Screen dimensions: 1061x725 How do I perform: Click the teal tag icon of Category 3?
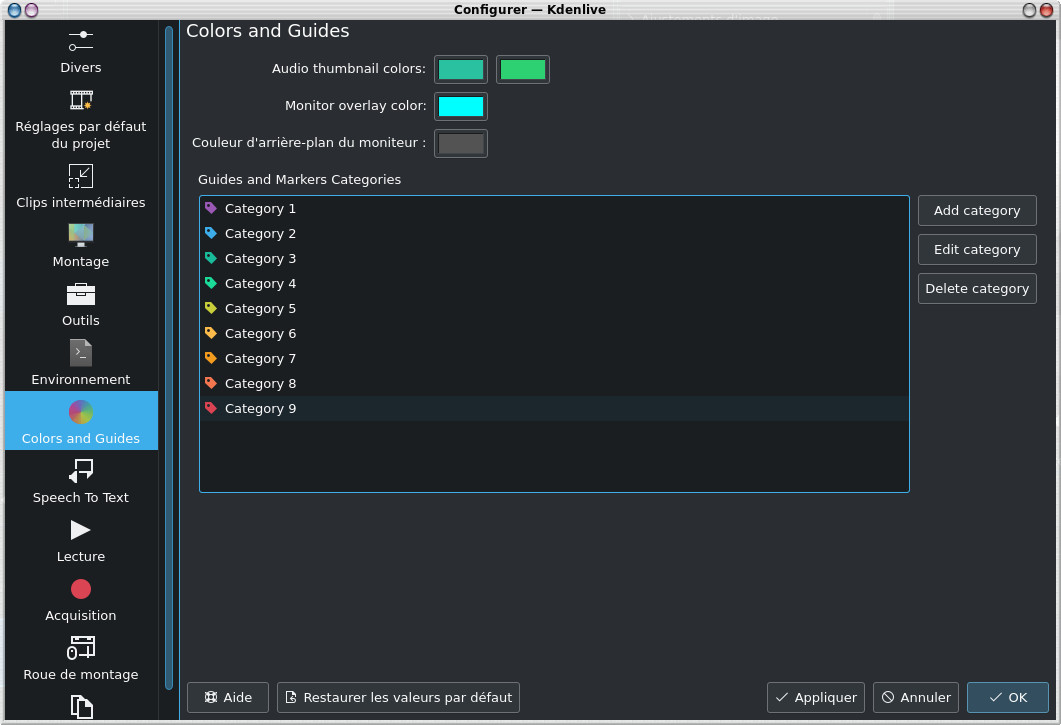[211, 258]
